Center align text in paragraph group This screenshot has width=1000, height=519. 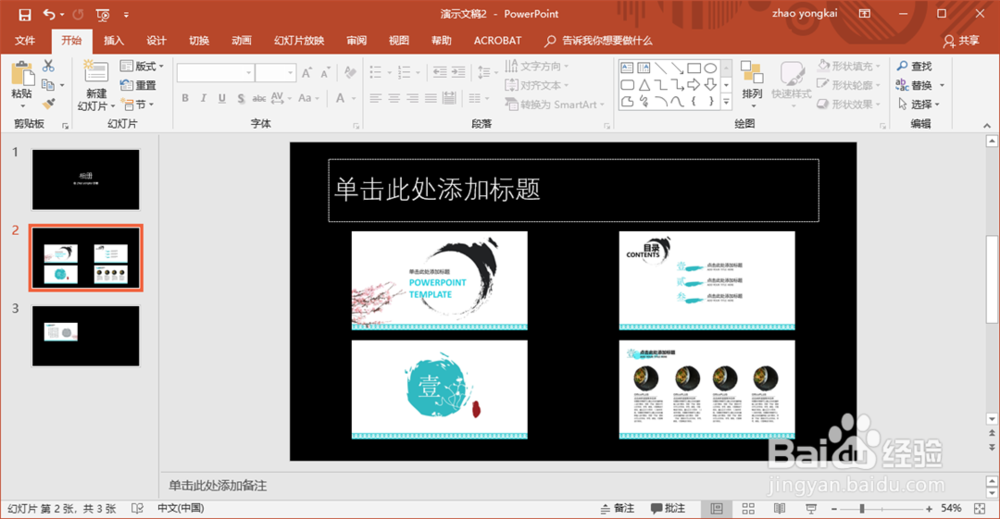(x=394, y=98)
